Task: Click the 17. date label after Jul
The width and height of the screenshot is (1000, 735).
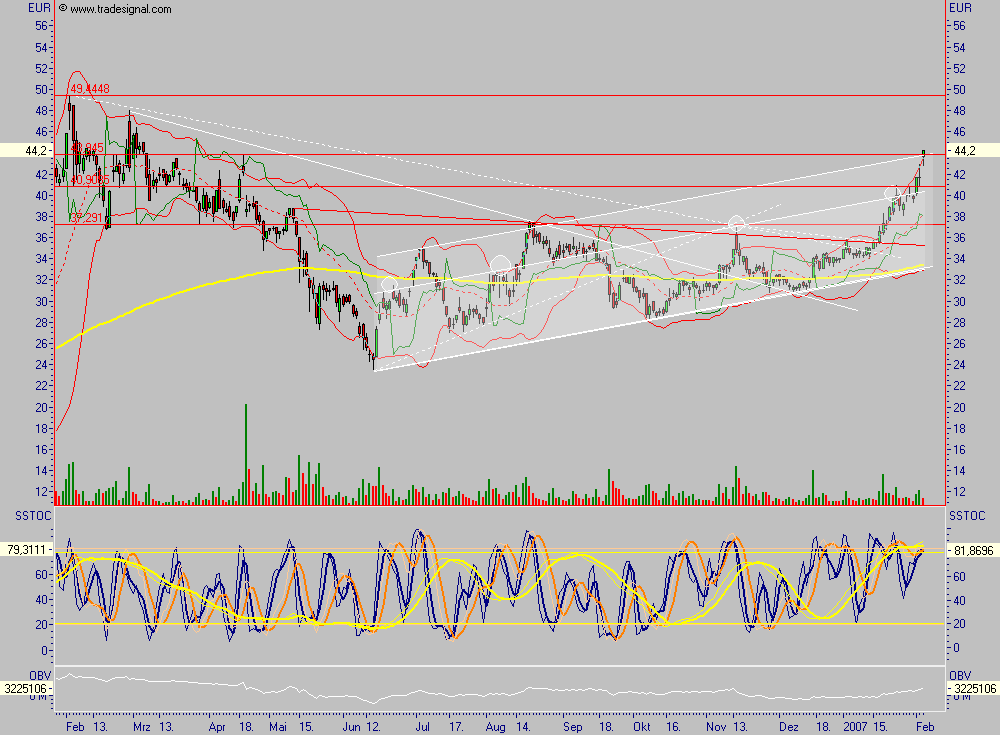Action: pyautogui.click(x=456, y=727)
